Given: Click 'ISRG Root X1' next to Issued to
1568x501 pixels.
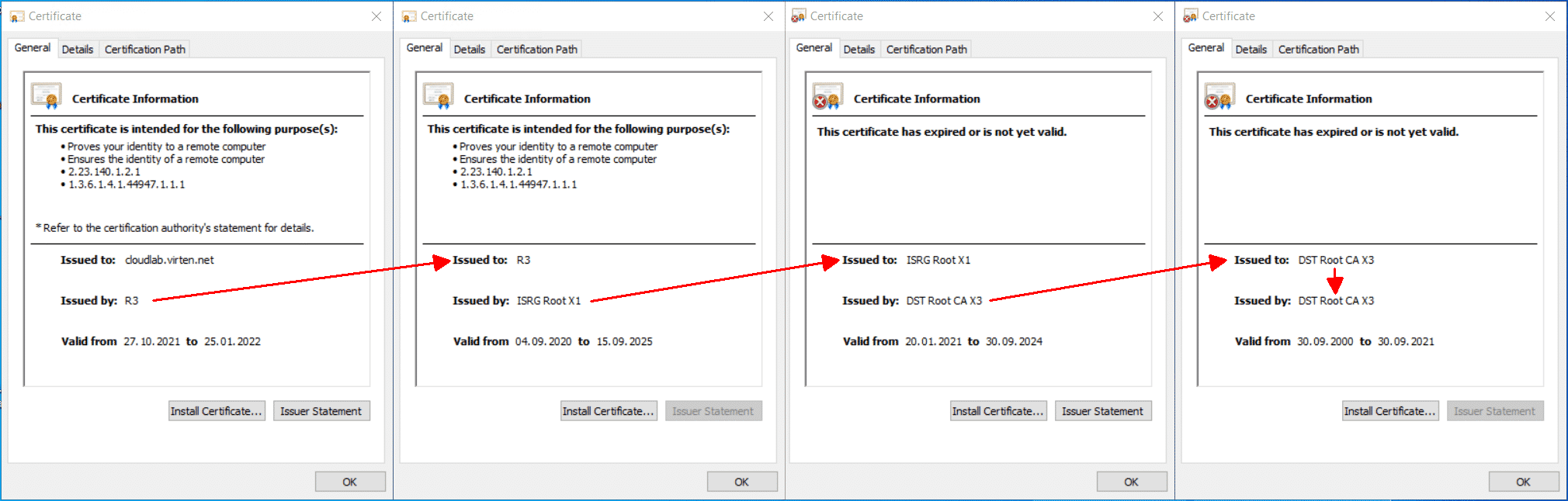Looking at the screenshot, I should [x=938, y=261].
